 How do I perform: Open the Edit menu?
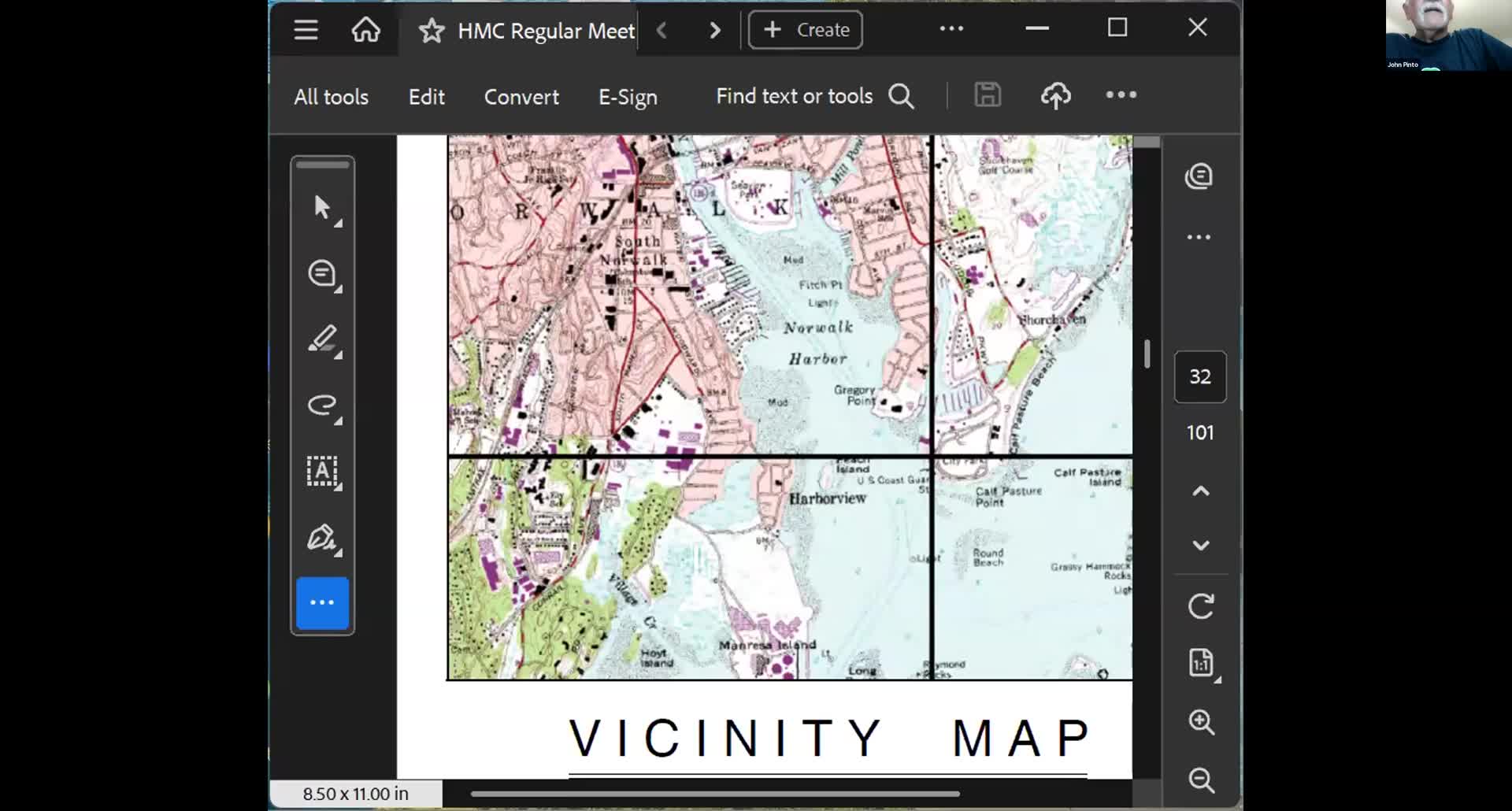coord(426,97)
